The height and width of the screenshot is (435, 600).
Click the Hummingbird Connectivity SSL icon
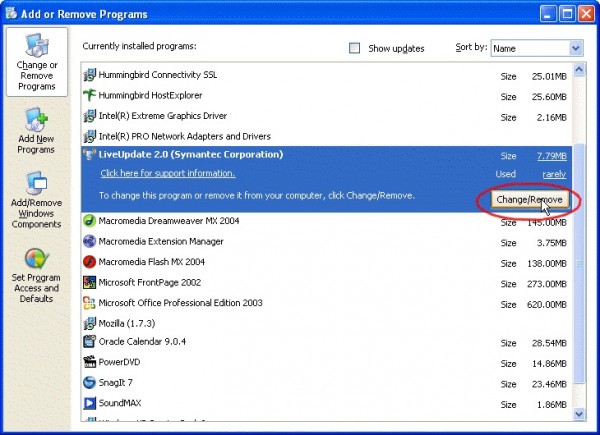pos(90,75)
